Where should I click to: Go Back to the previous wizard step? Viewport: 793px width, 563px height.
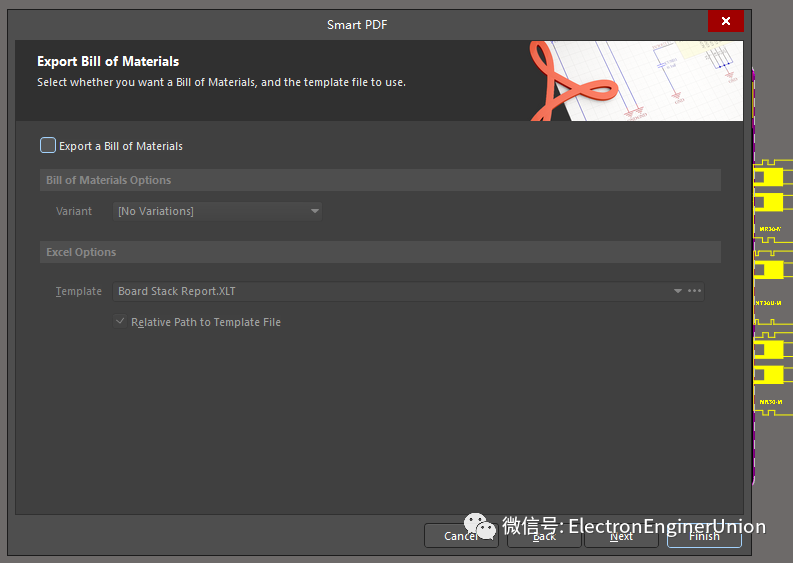click(x=543, y=536)
